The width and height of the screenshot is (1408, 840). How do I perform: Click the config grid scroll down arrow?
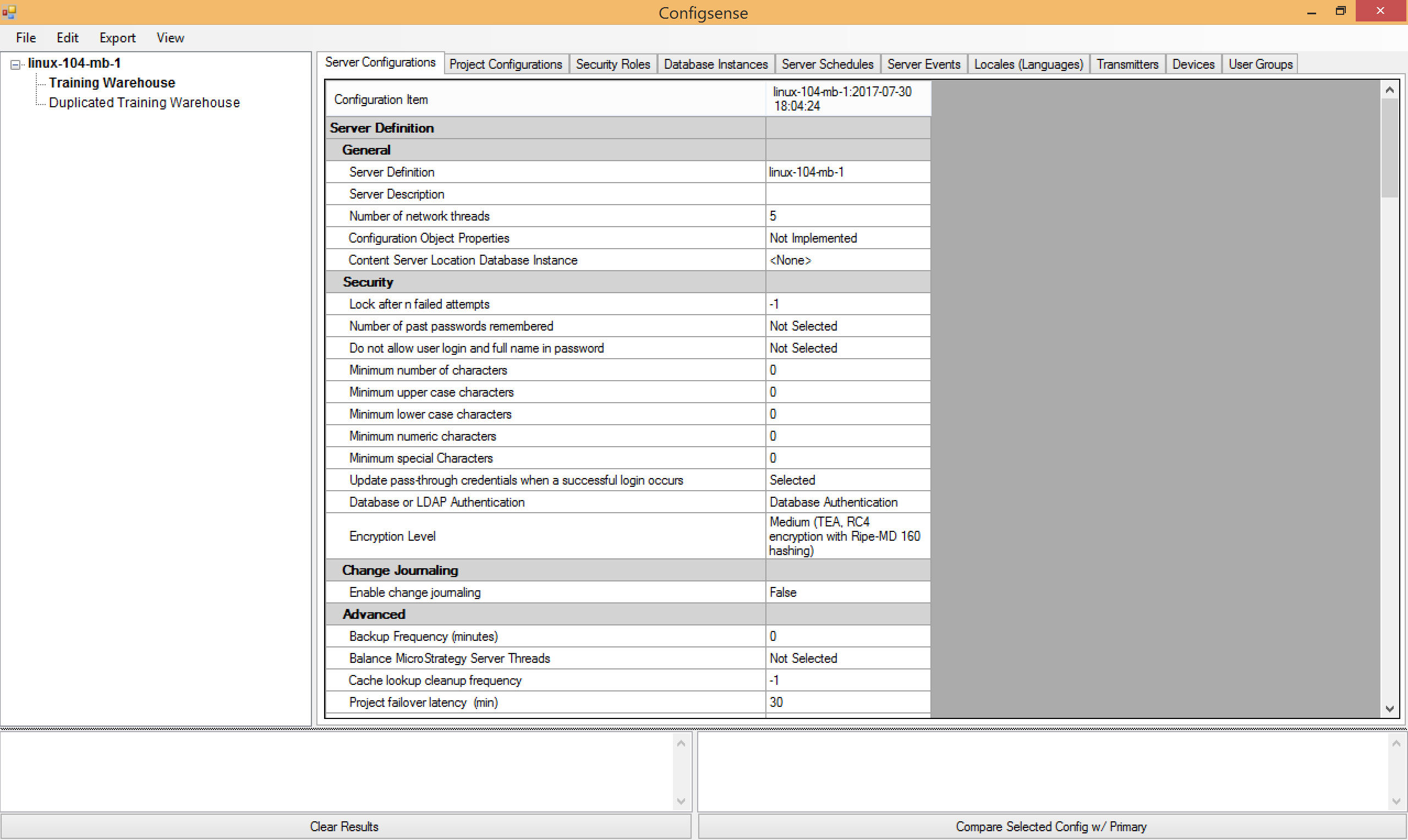click(1389, 709)
